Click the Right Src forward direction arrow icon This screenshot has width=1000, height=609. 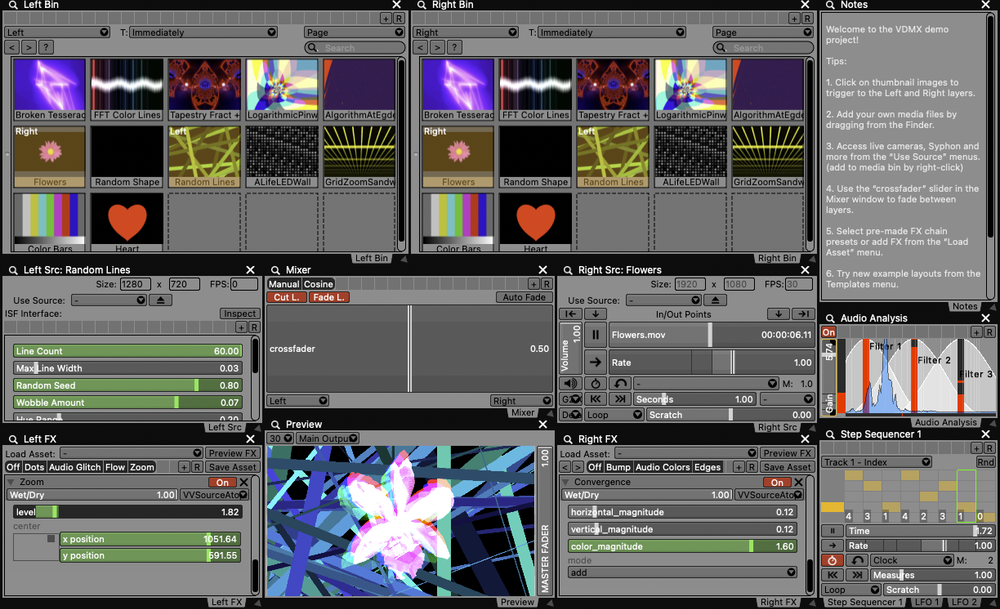click(594, 363)
